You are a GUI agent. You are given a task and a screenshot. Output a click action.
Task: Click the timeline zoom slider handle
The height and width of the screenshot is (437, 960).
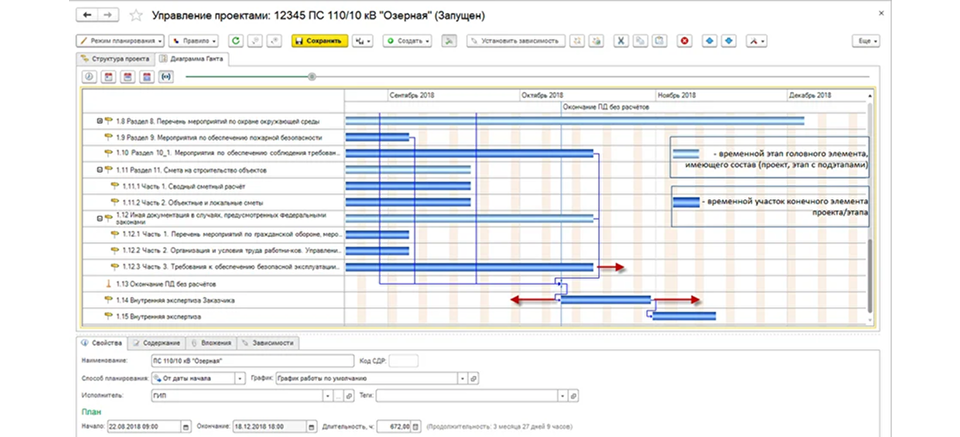pyautogui.click(x=312, y=77)
